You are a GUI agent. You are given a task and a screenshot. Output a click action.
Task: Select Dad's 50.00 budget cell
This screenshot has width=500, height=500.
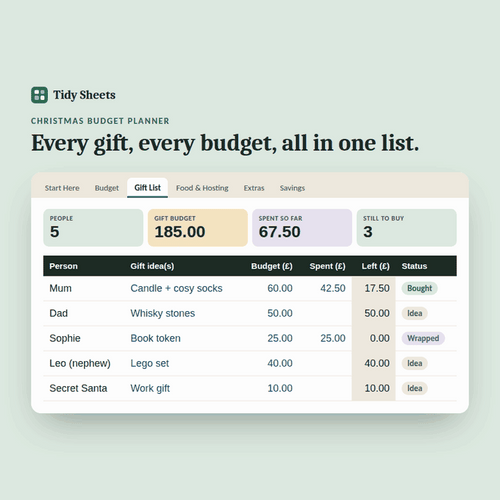[280, 313]
